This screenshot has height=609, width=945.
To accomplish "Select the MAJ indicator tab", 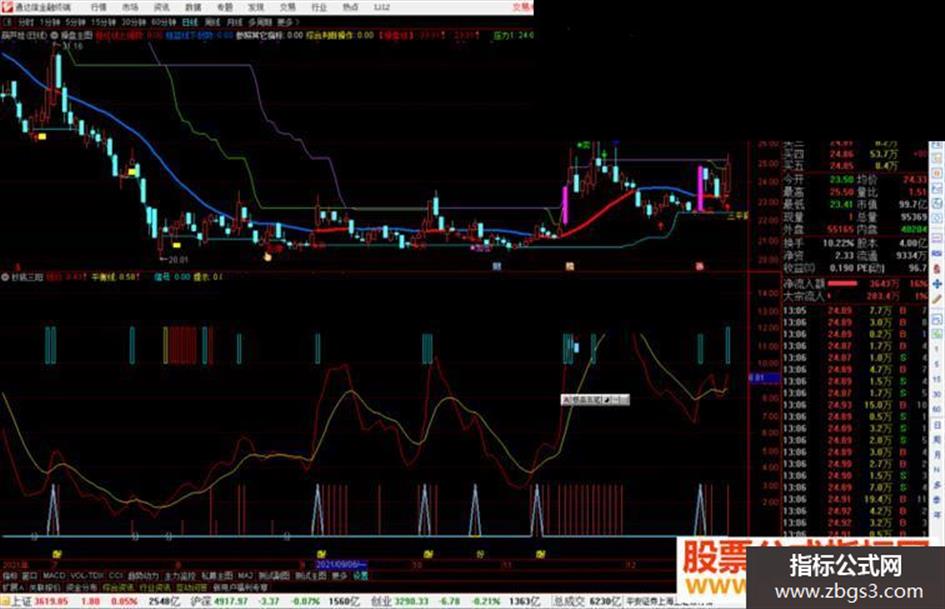I will coord(245,576).
